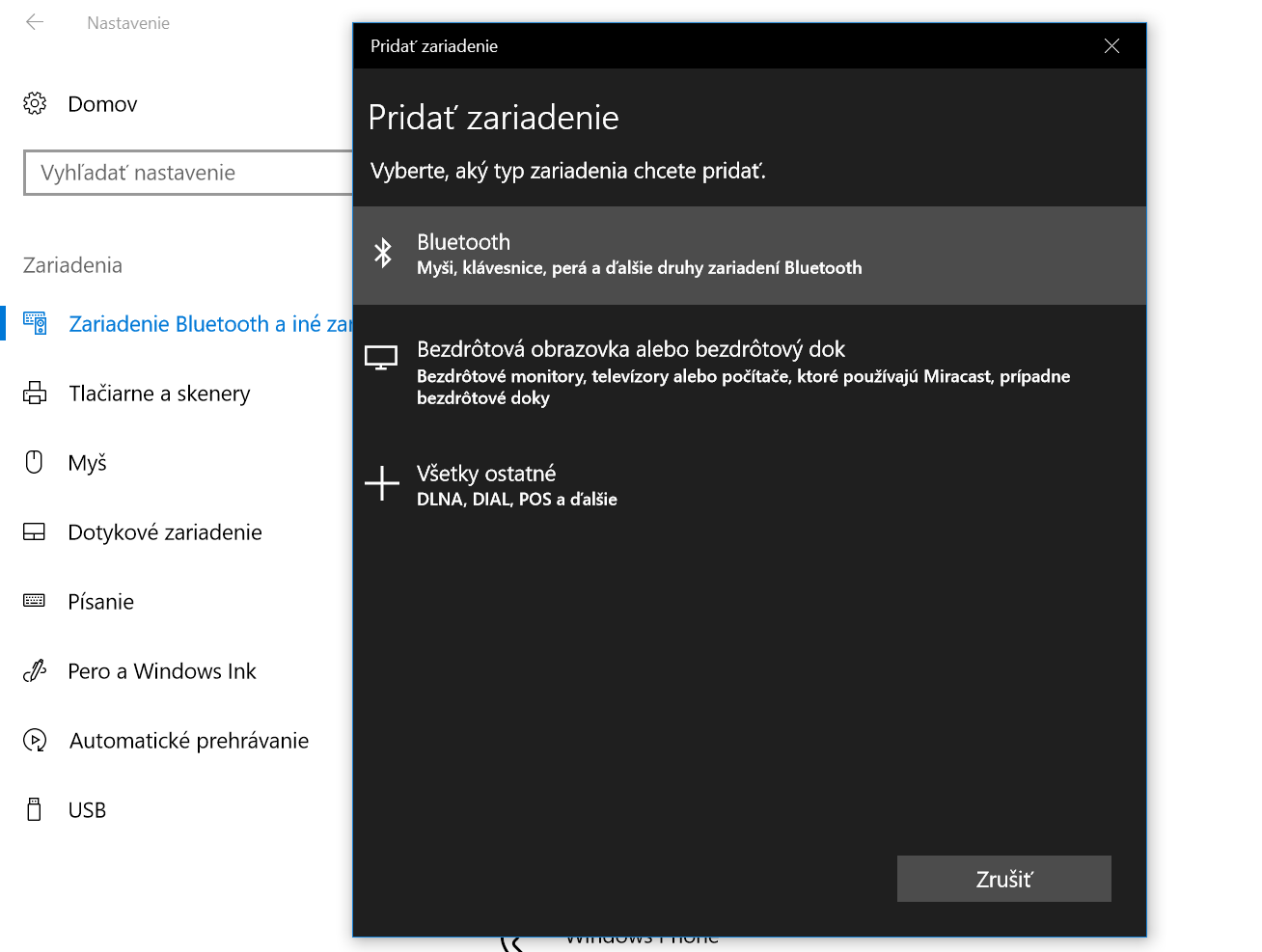Click the Bluetooth devices sidebar icon
This screenshot has height=952, width=1262.
(x=35, y=323)
